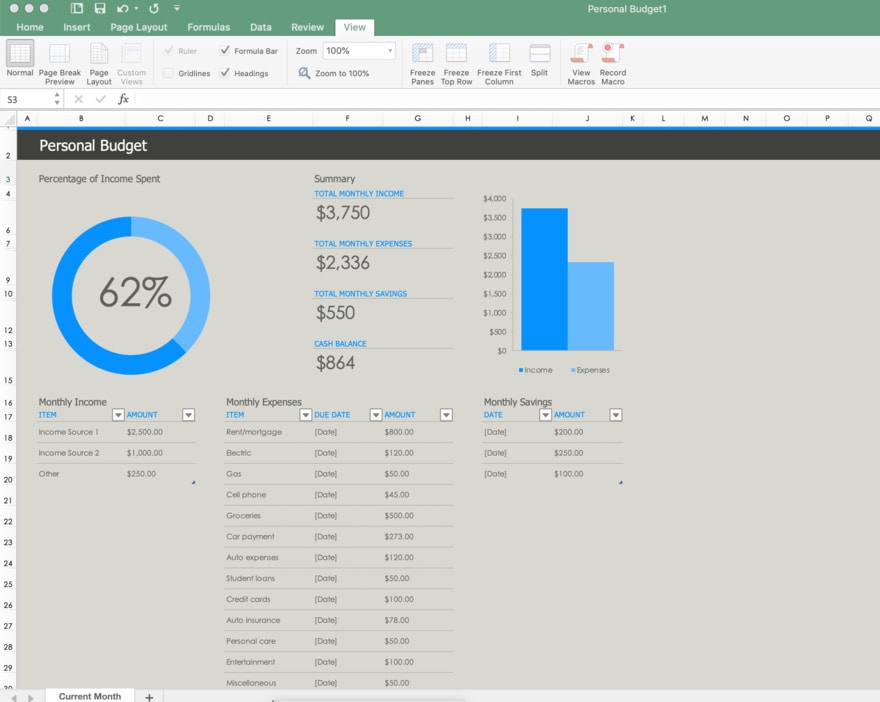Viewport: 880px width, 702px height.
Task: Step the Name Box arrows
Action: tap(57, 99)
